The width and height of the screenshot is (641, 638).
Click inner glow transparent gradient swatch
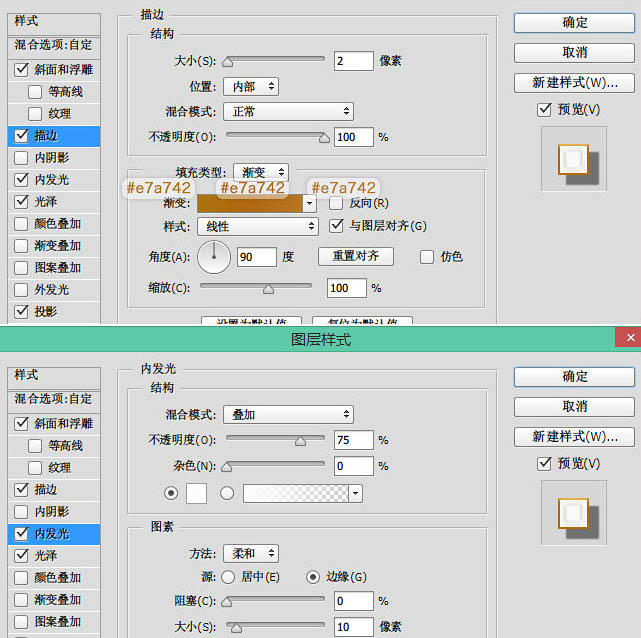tap(296, 493)
